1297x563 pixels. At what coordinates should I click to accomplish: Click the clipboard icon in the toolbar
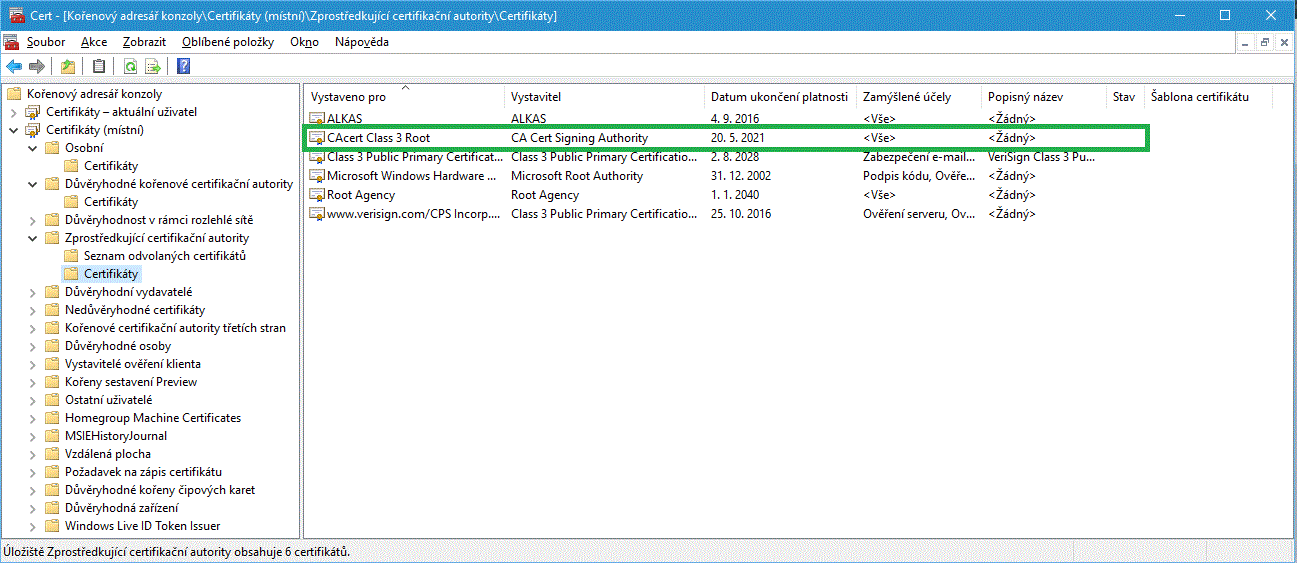click(98, 67)
